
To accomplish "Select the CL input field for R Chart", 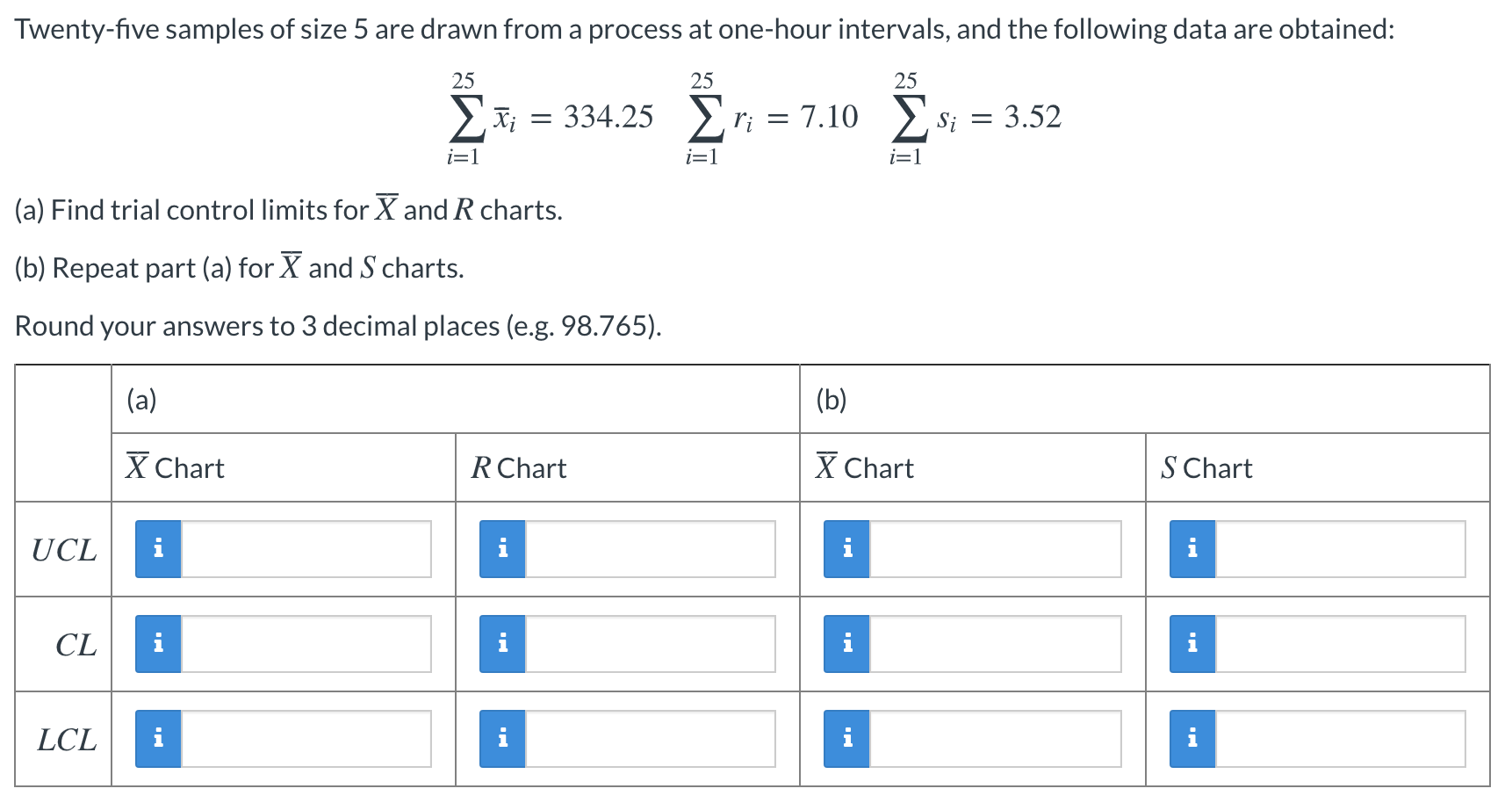I will (x=650, y=644).
